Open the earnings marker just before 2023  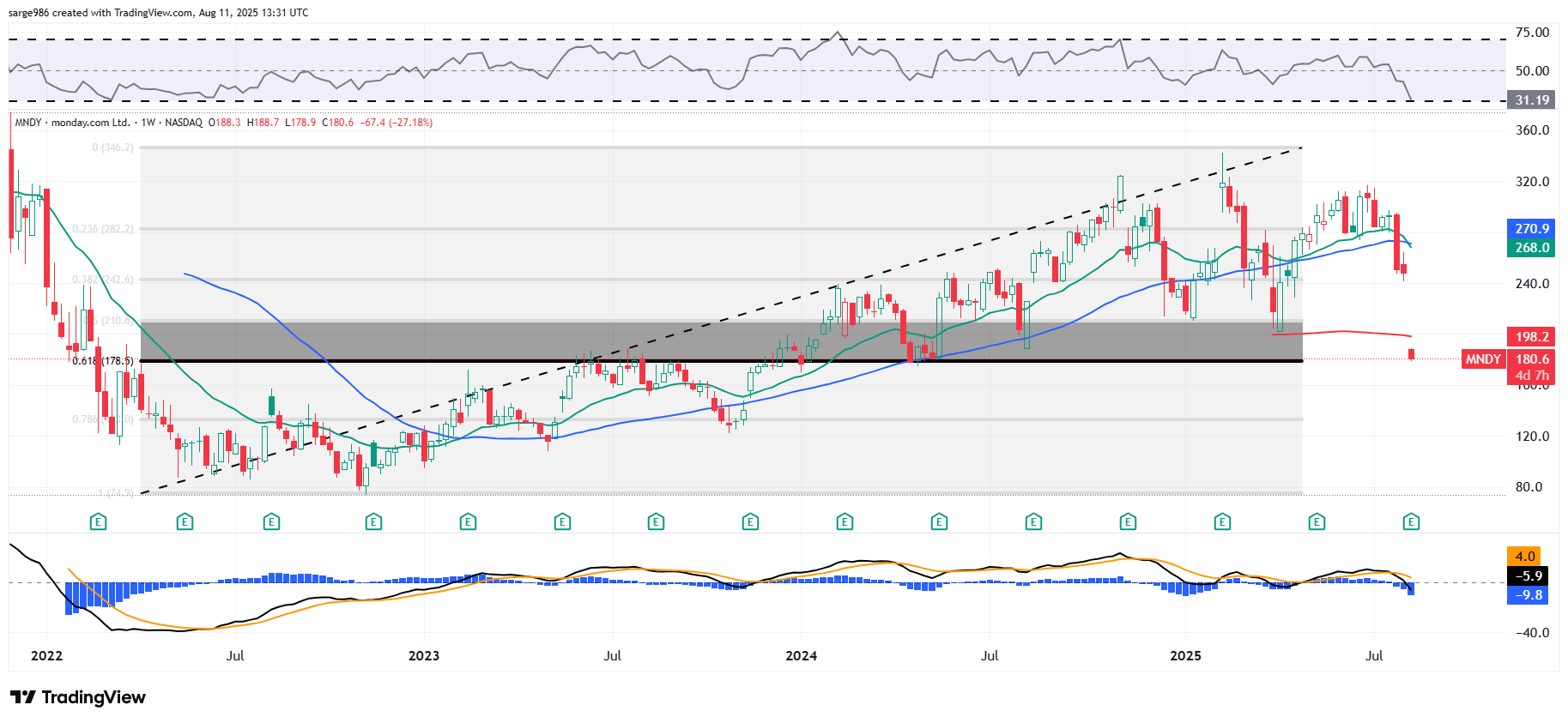coord(373,521)
